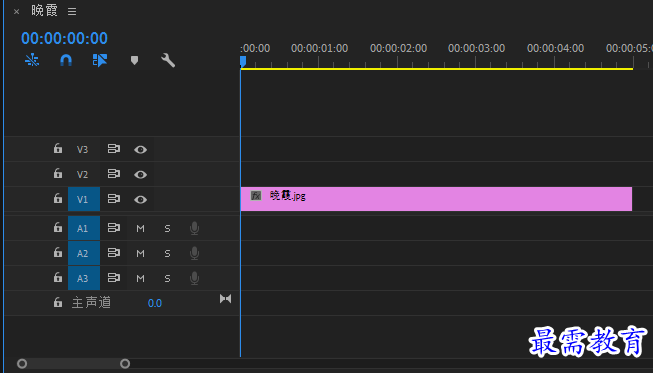Click the master track expand arrows icon
Screen dimensions: 653x373
click(225, 298)
